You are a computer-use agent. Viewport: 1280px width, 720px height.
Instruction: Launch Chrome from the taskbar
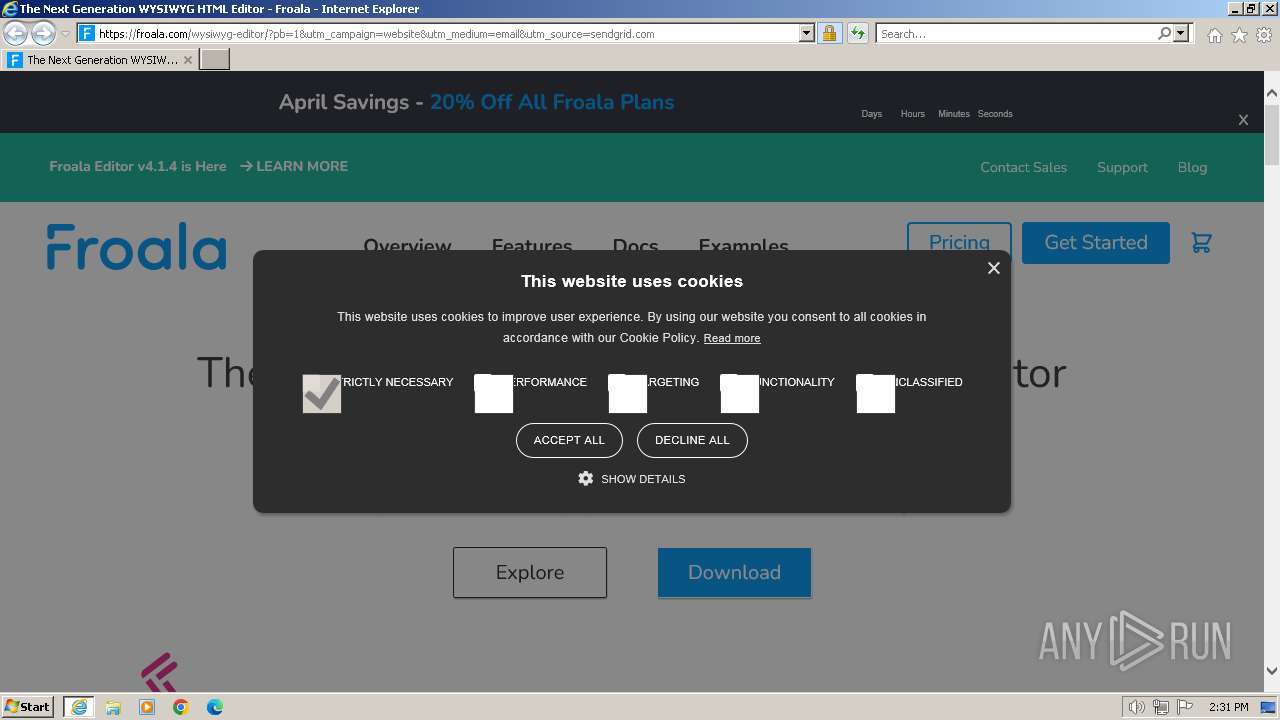181,707
